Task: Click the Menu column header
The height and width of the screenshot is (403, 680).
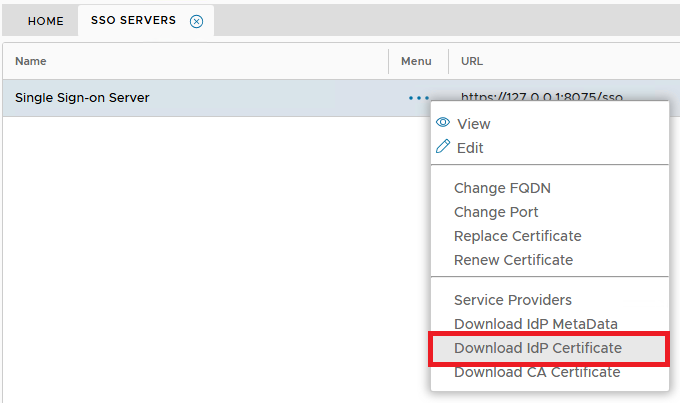Action: click(x=416, y=61)
